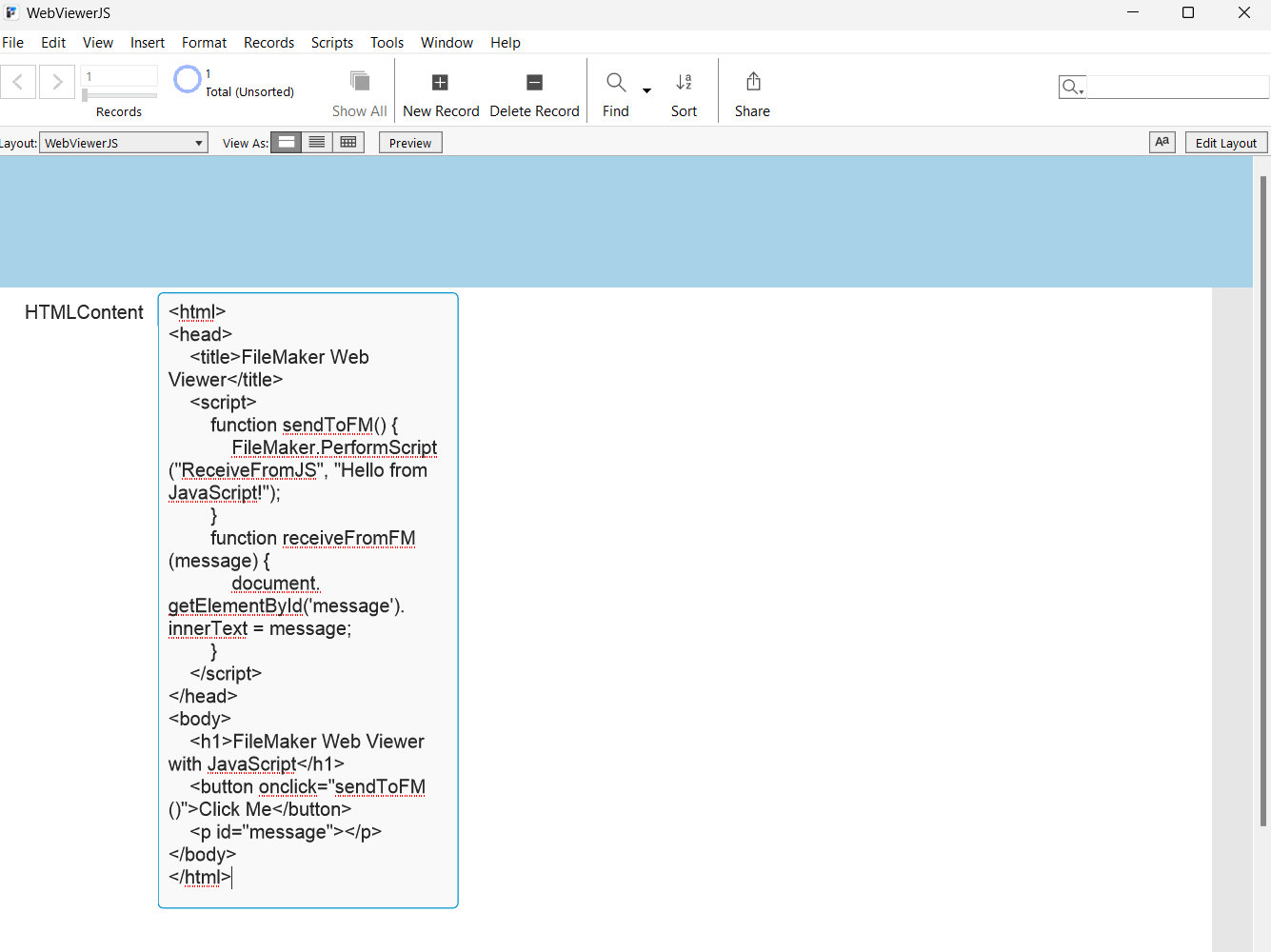Maximize the WebViewerJS window
Viewport: 1271px width, 952px height.
click(x=1188, y=12)
